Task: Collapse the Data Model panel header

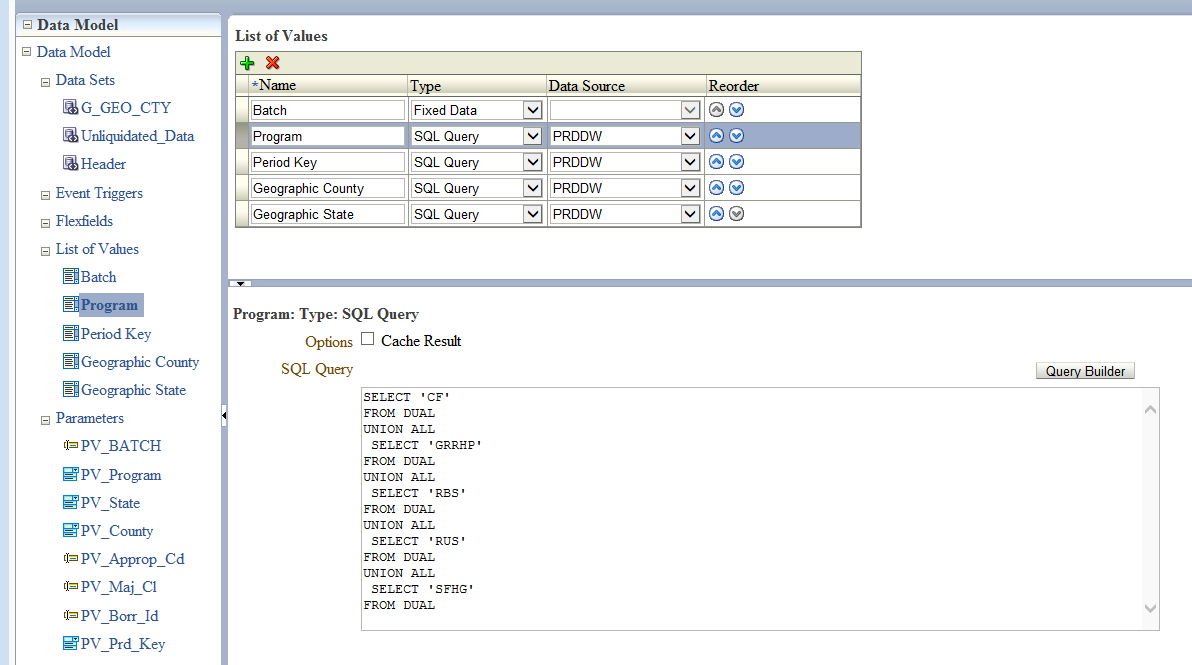Action: coord(27,24)
